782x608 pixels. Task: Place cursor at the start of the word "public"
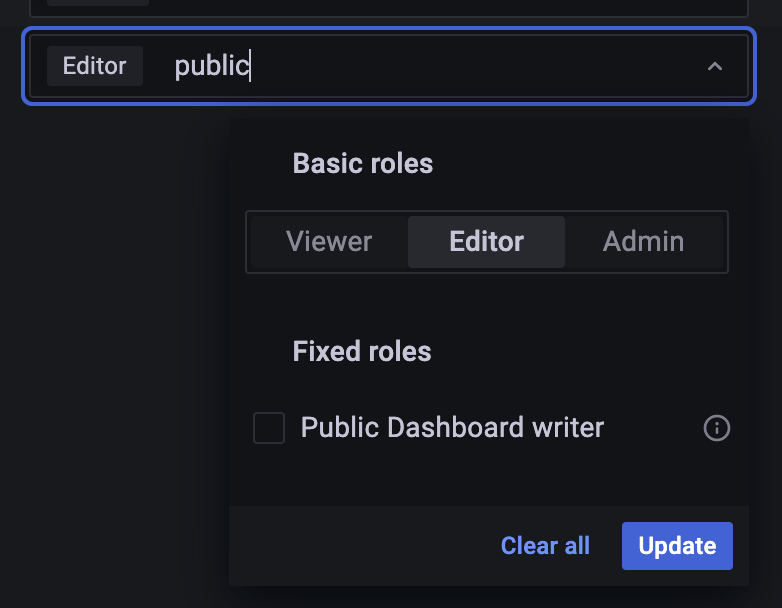coord(176,66)
